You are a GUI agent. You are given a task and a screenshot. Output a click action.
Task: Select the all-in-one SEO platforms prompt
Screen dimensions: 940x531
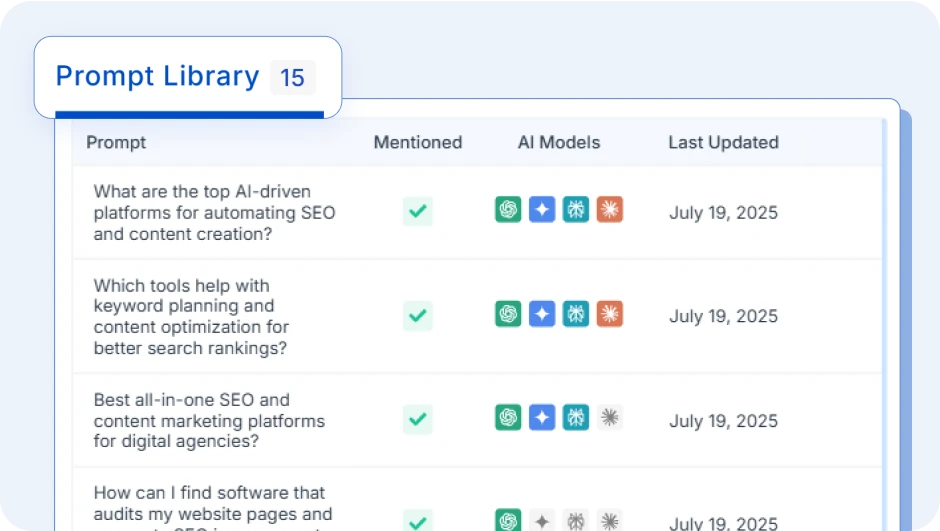209,420
